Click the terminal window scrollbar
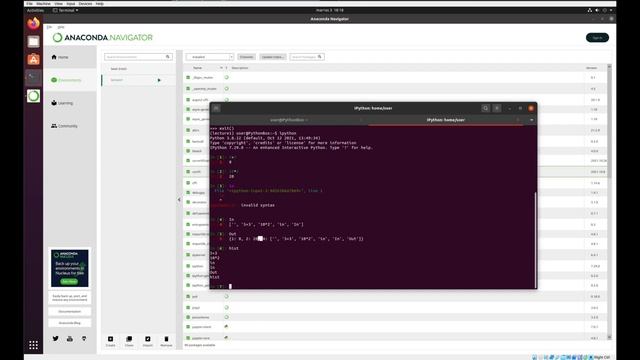The height and width of the screenshot is (360, 640). coord(536,240)
